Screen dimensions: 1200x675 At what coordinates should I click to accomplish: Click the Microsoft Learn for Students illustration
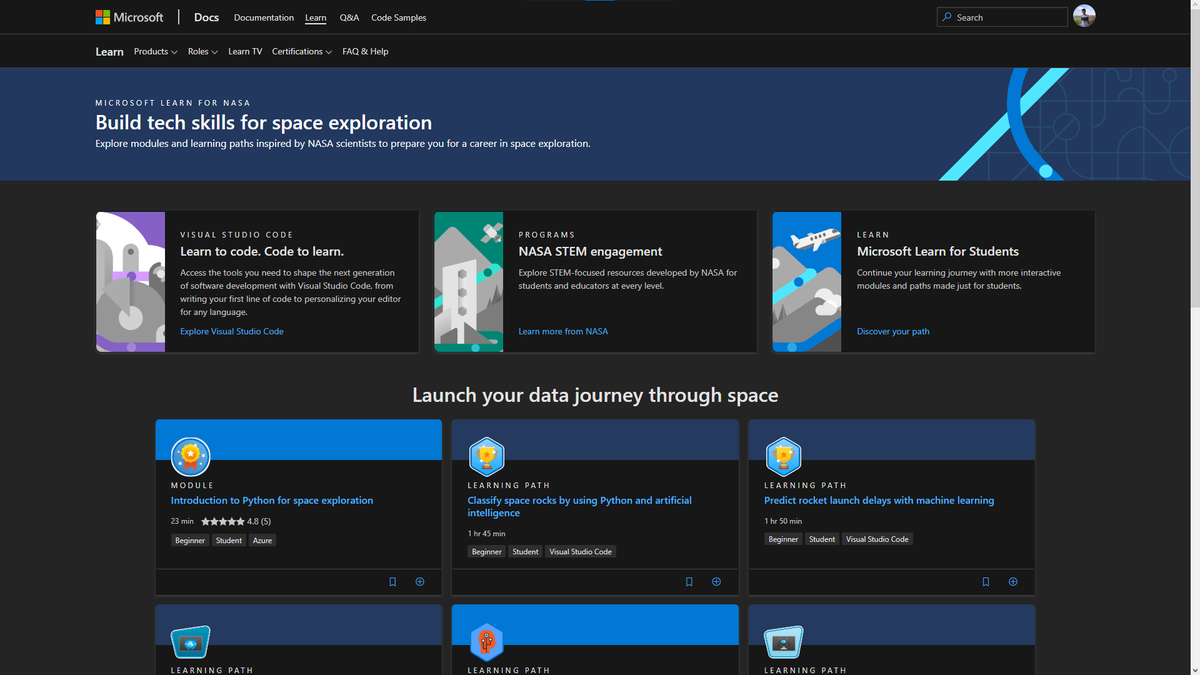pos(807,281)
